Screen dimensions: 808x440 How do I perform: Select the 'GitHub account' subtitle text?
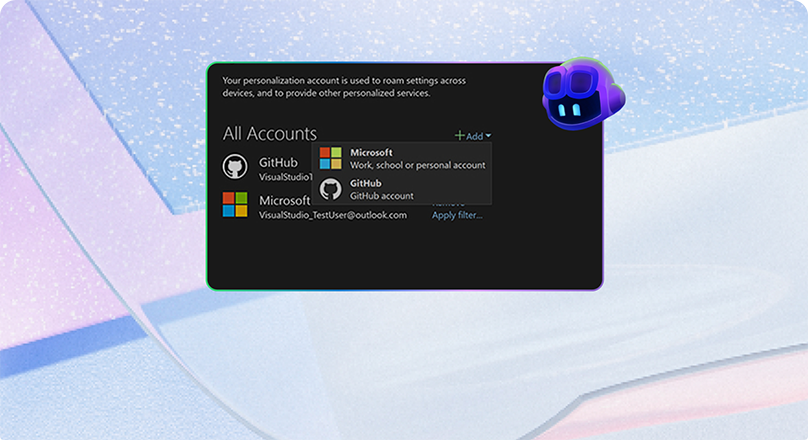pyautogui.click(x=381, y=196)
